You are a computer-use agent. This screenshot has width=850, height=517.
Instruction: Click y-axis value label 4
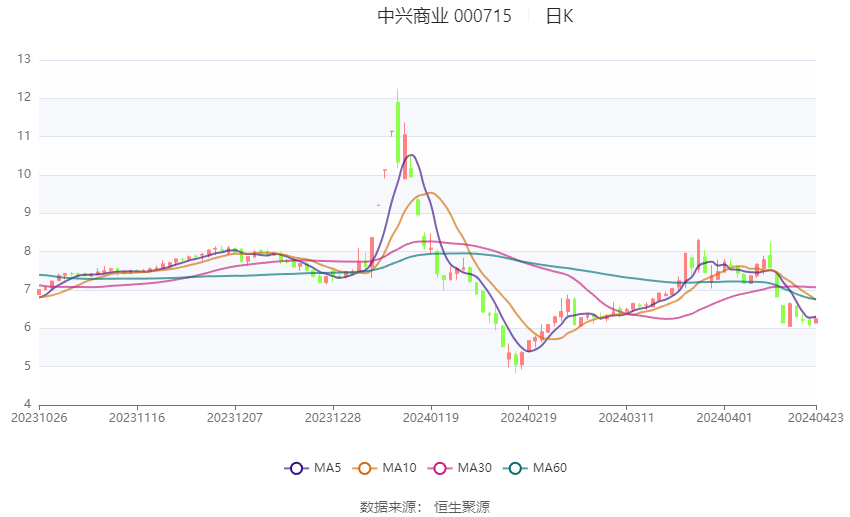(x=28, y=404)
